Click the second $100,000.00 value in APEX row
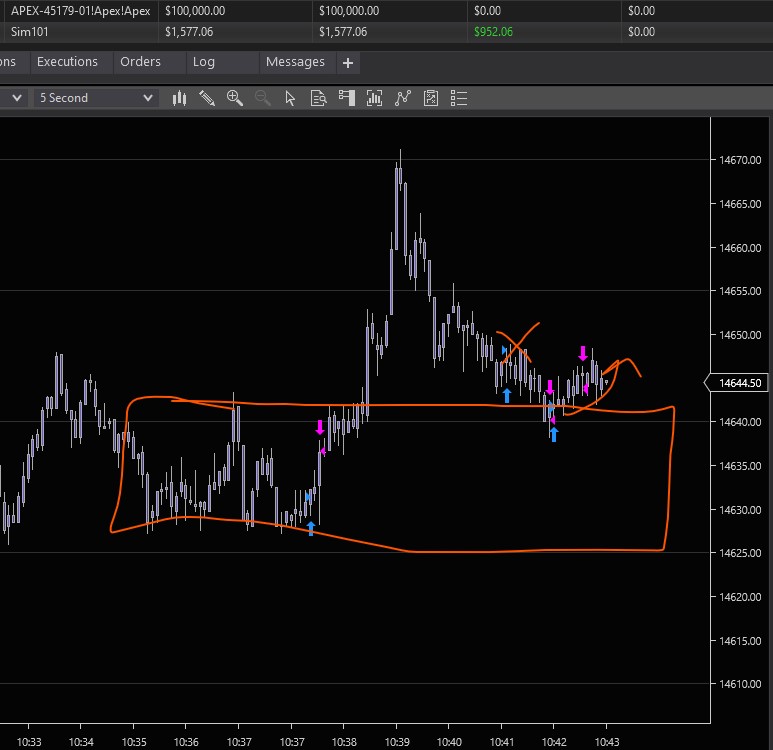773x750 pixels. (349, 11)
